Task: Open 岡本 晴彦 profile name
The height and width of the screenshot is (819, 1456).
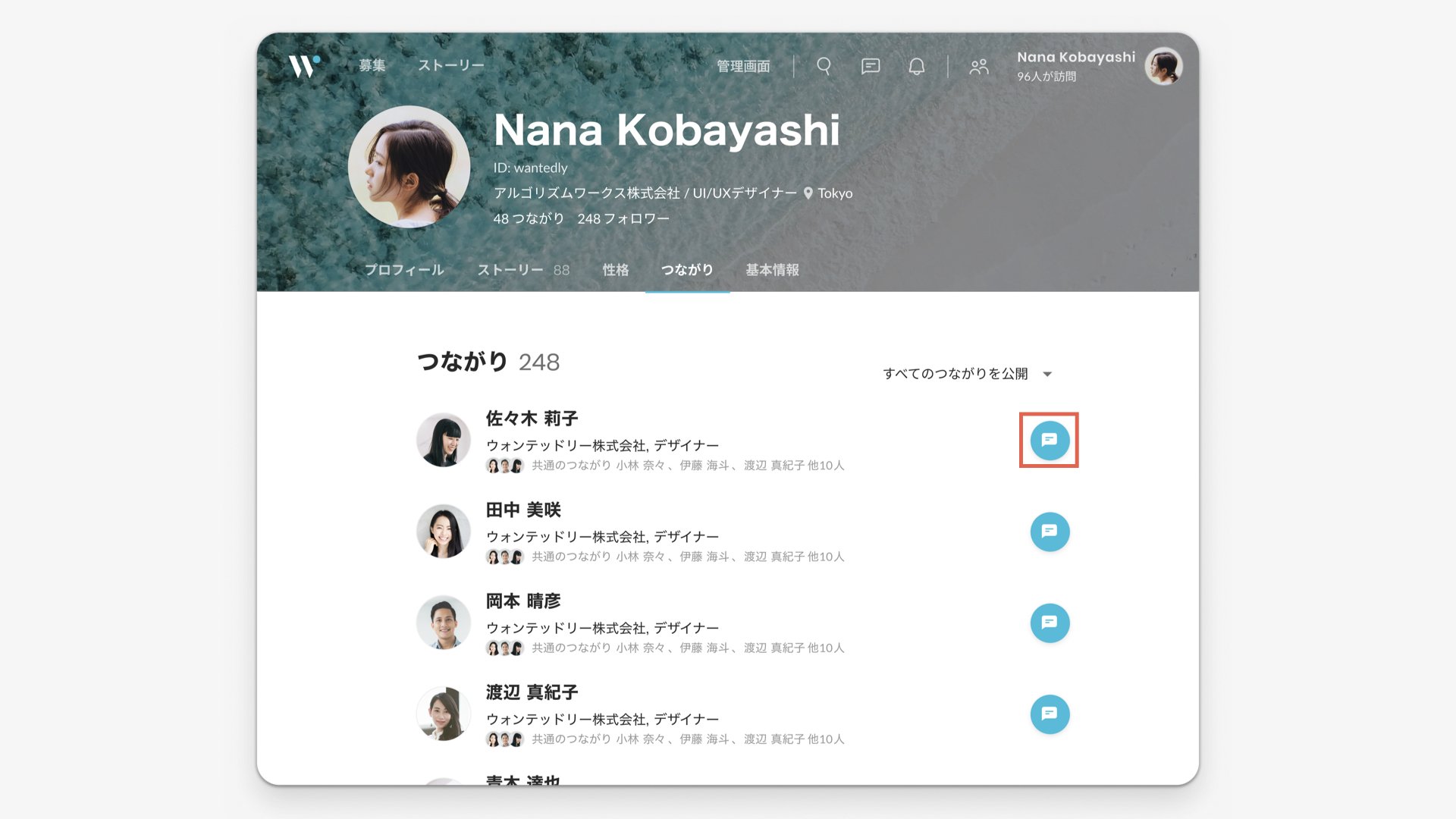Action: (523, 601)
